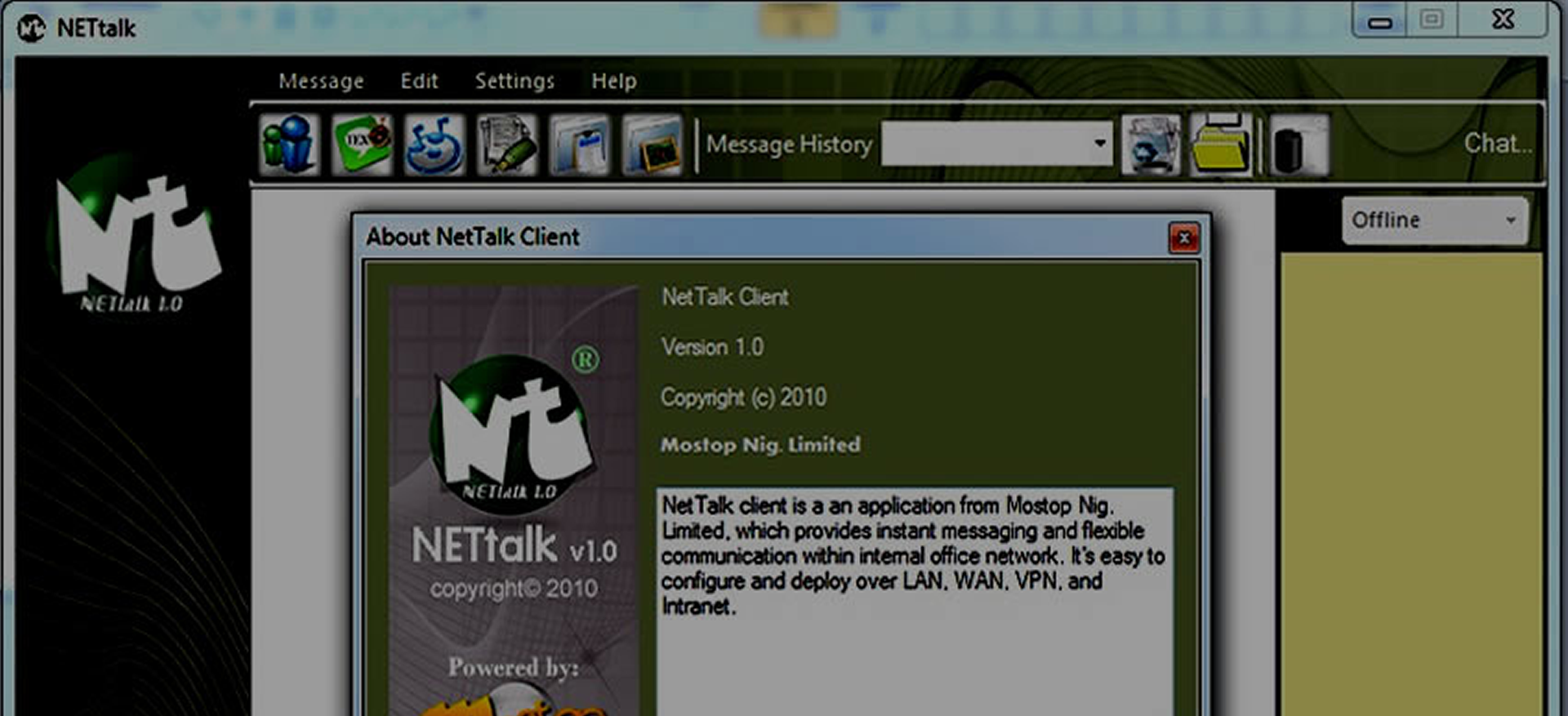Image resolution: width=1568 pixels, height=716 pixels.
Task: Click the blue conference group icon
Action: (434, 145)
